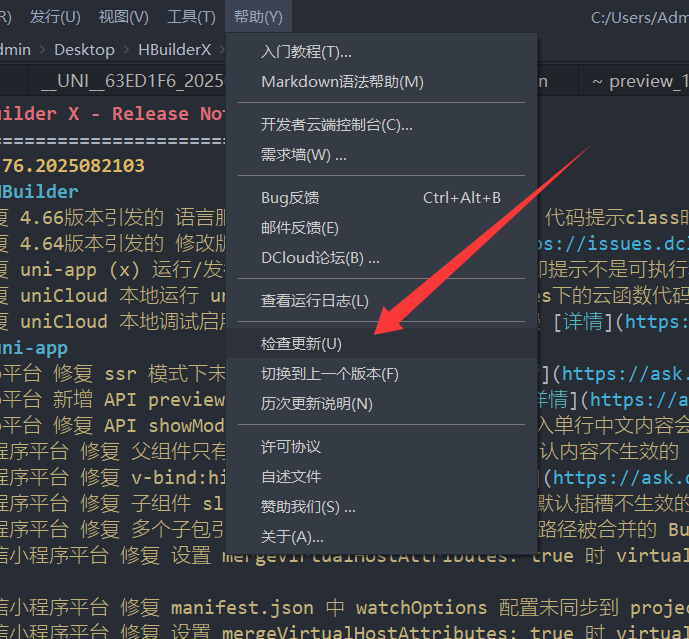Image resolution: width=689 pixels, height=639 pixels.
Task: Click the uni-app section heading
Action: point(33,348)
